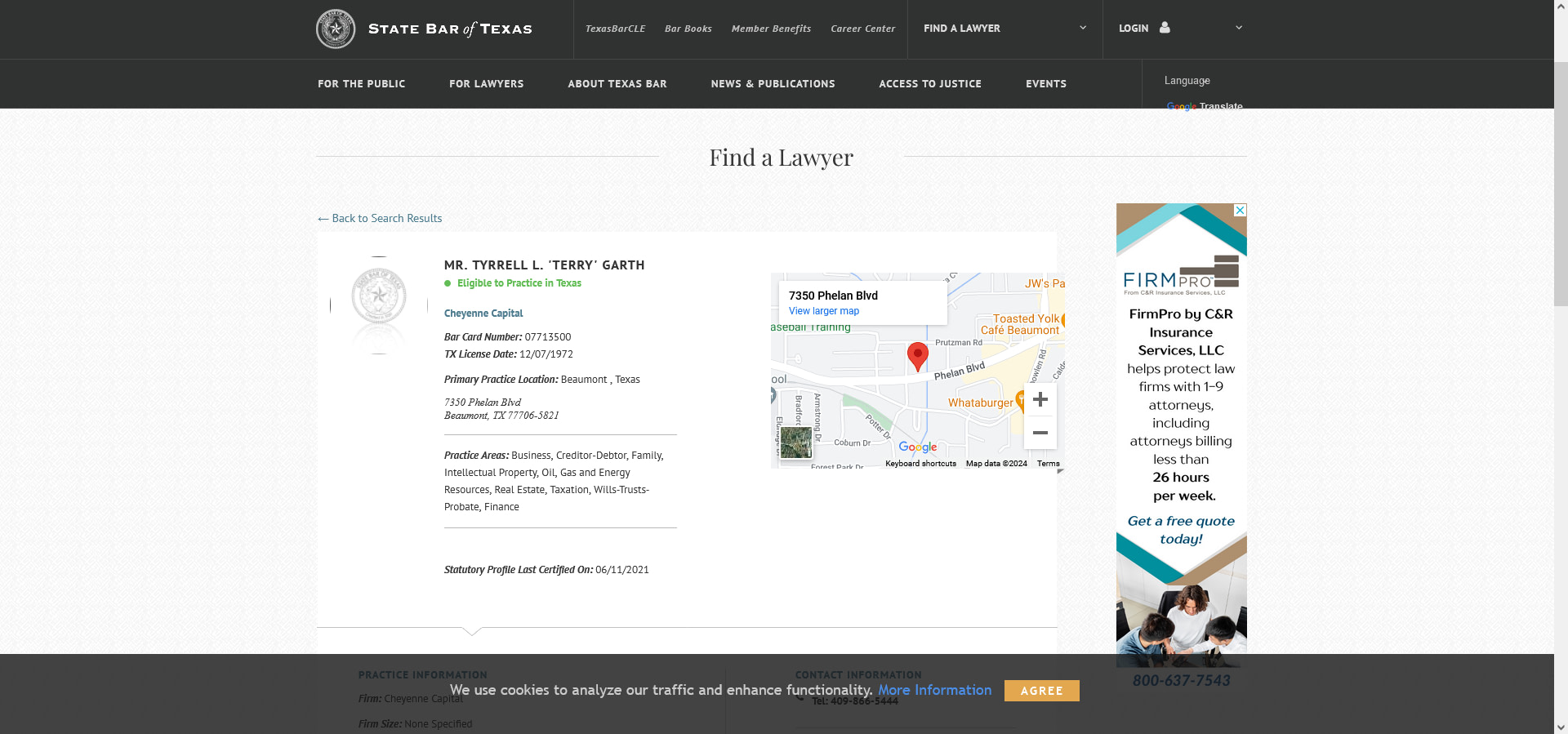Click the Google Translate language widget
Image resolution: width=1568 pixels, height=734 pixels.
tap(1205, 106)
